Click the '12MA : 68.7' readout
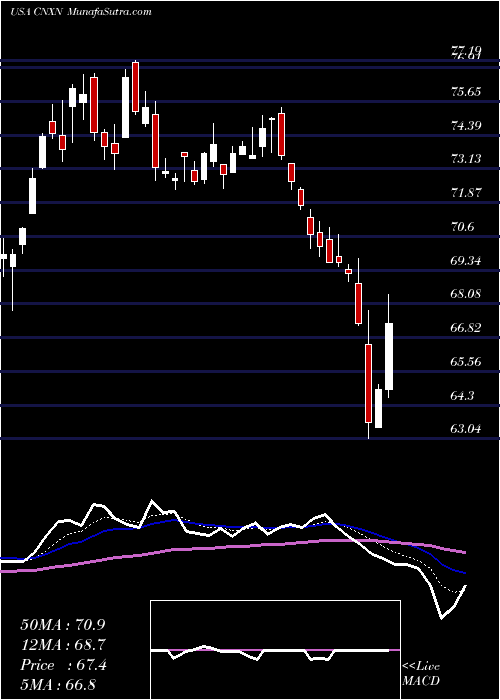 point(64,645)
